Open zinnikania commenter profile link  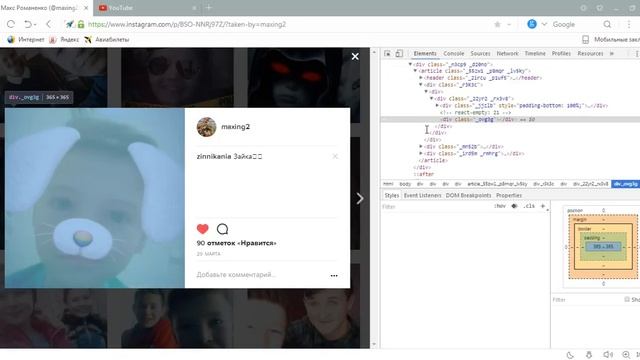coord(214,156)
